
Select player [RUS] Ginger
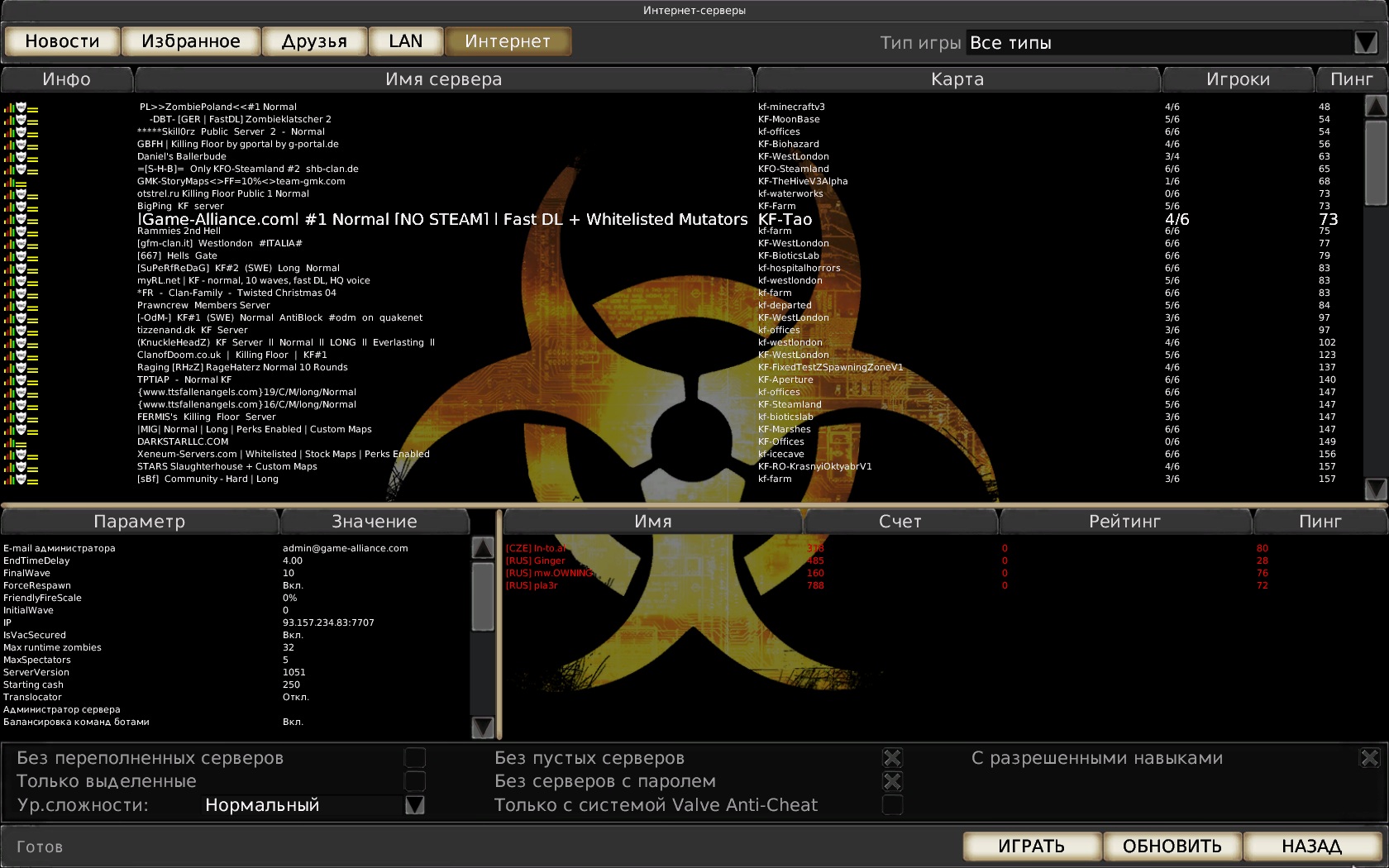click(536, 560)
